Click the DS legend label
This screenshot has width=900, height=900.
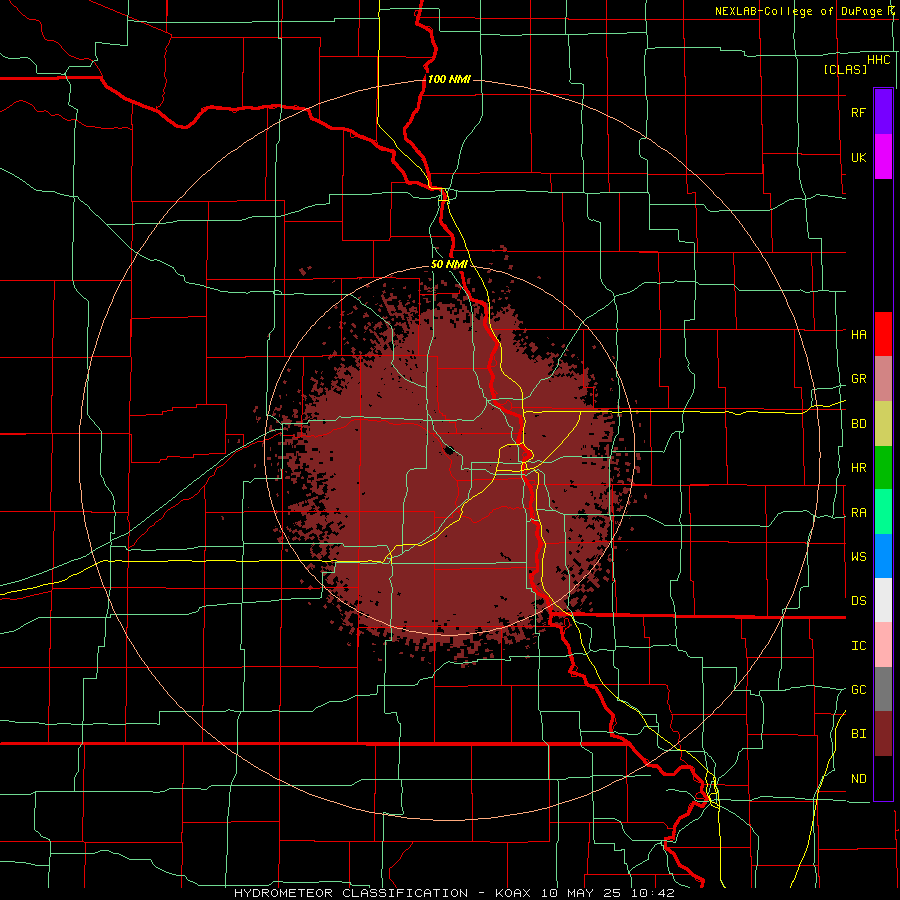pos(858,601)
